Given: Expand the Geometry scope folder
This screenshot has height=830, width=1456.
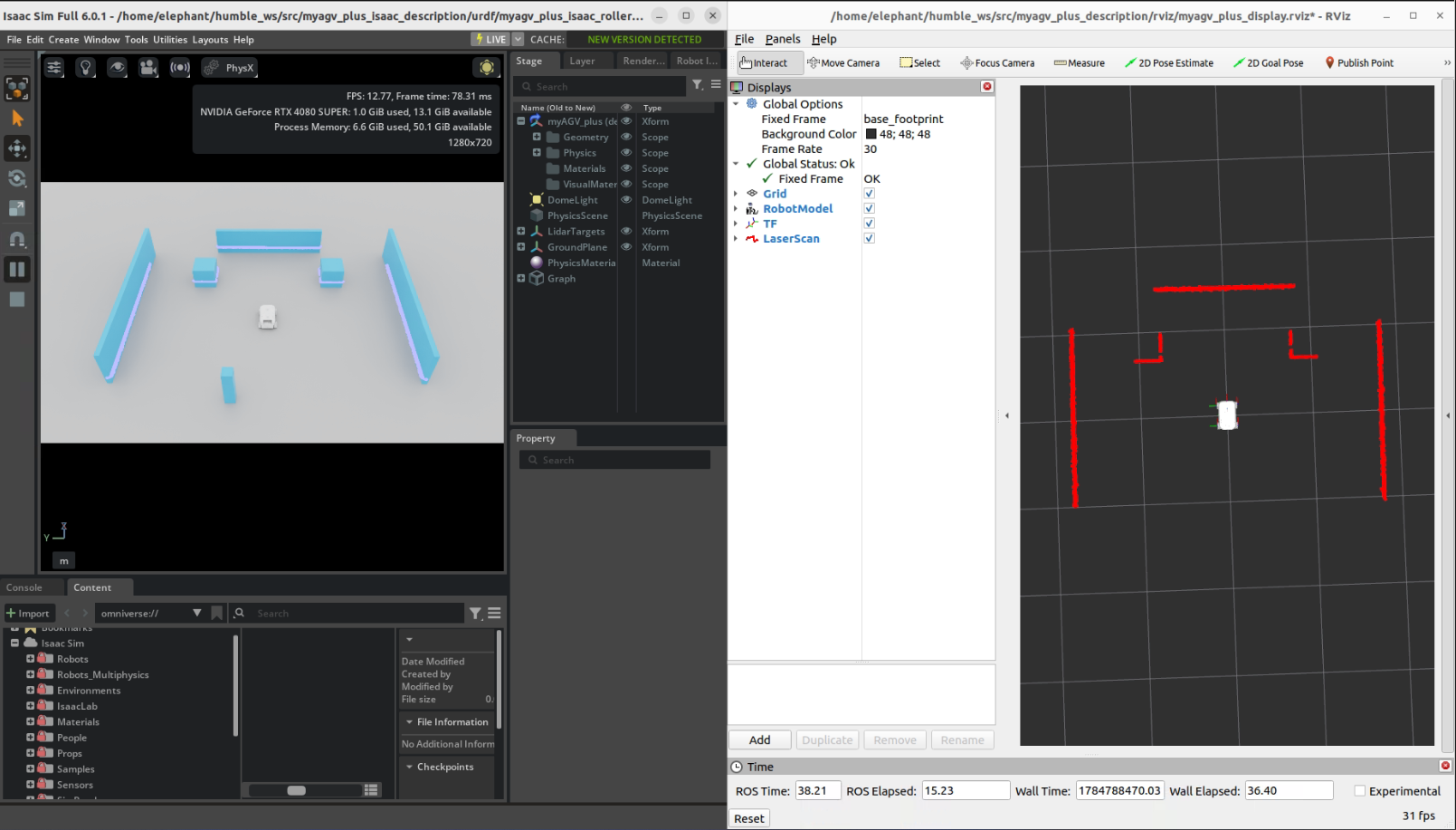Looking at the screenshot, I should pos(537,138).
